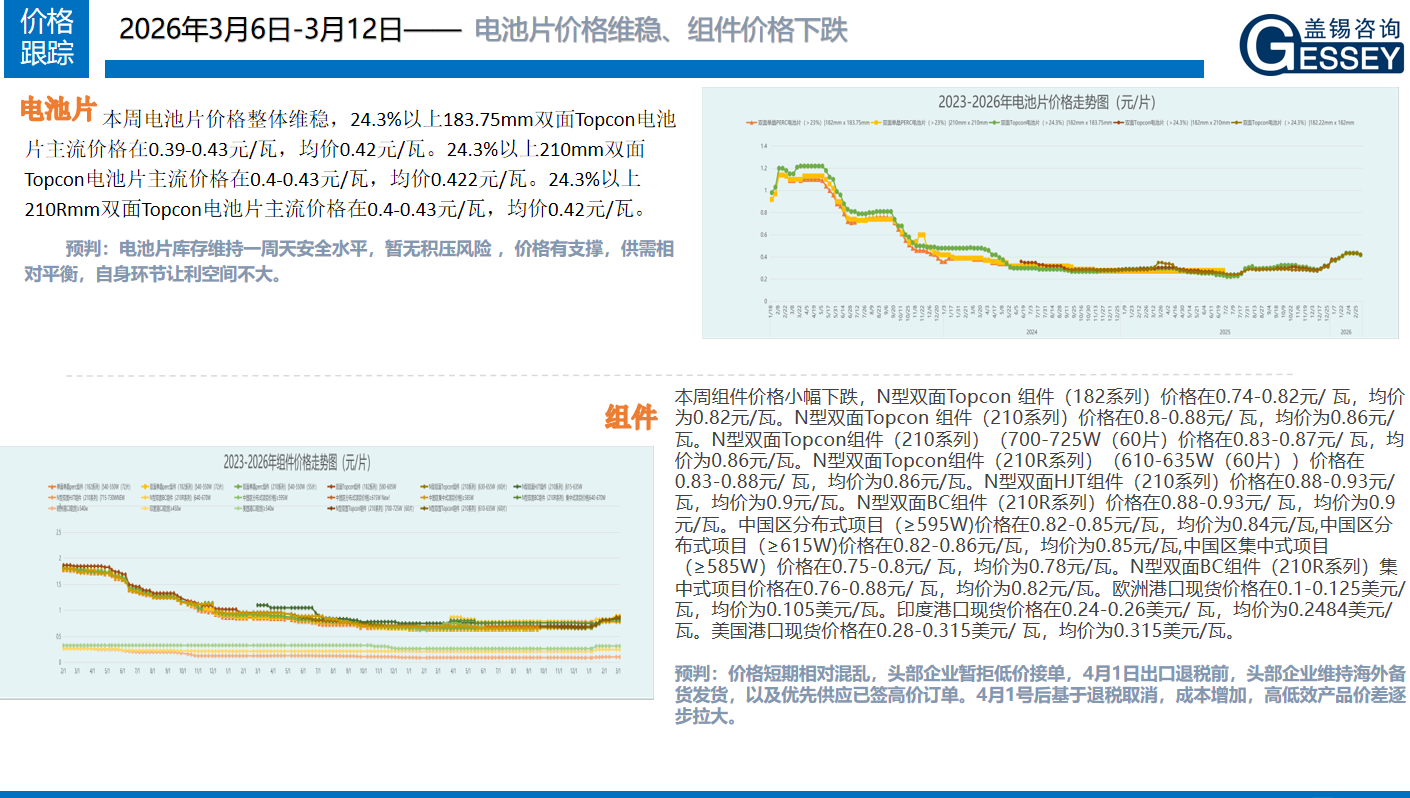Click the 2025 year label on cell chart axis
The image size is (1410, 798).
[x=1224, y=331]
